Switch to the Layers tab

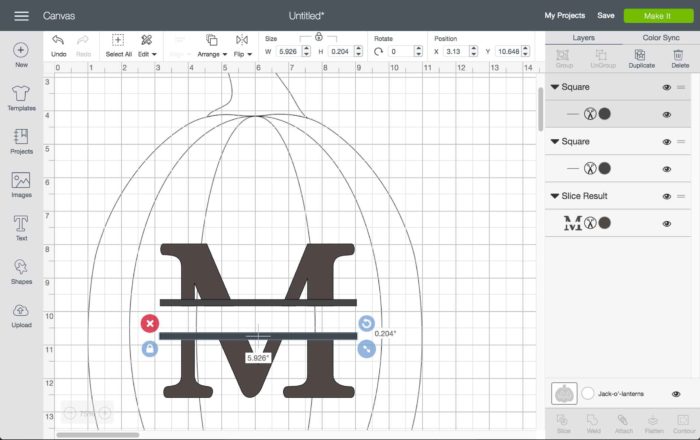coord(583,38)
